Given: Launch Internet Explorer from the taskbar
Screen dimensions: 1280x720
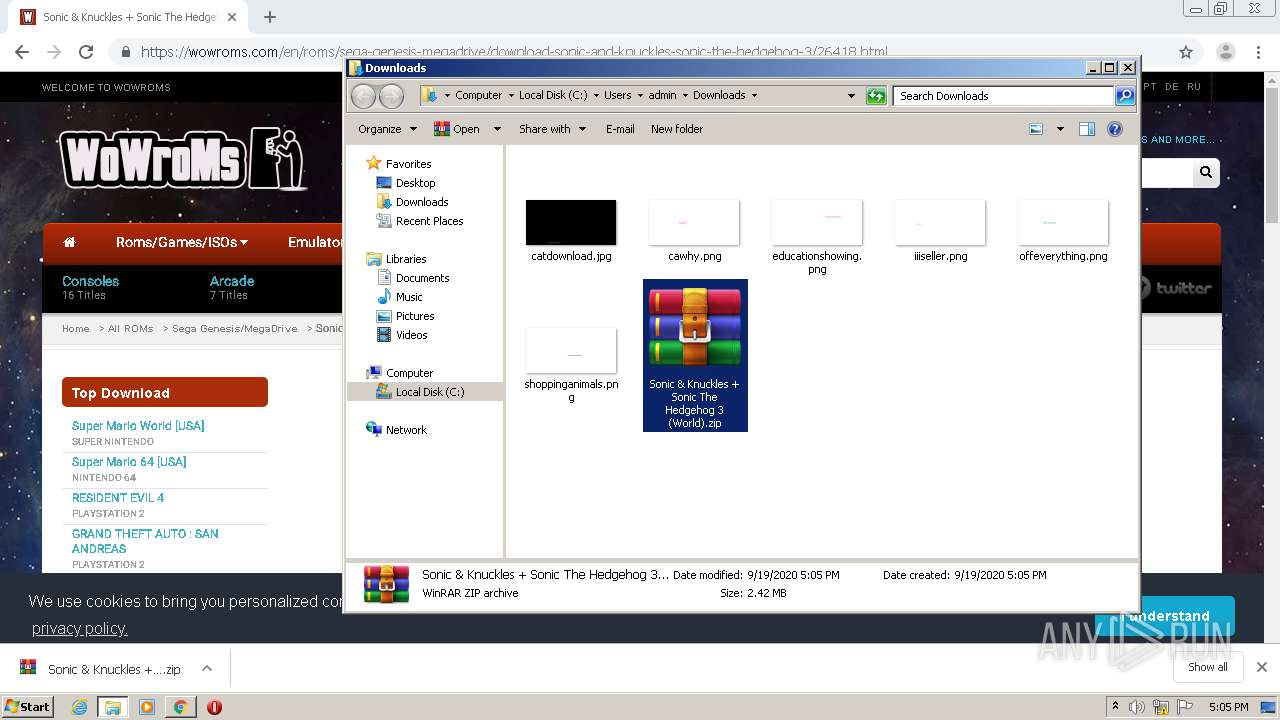Looking at the screenshot, I should pos(80,707).
